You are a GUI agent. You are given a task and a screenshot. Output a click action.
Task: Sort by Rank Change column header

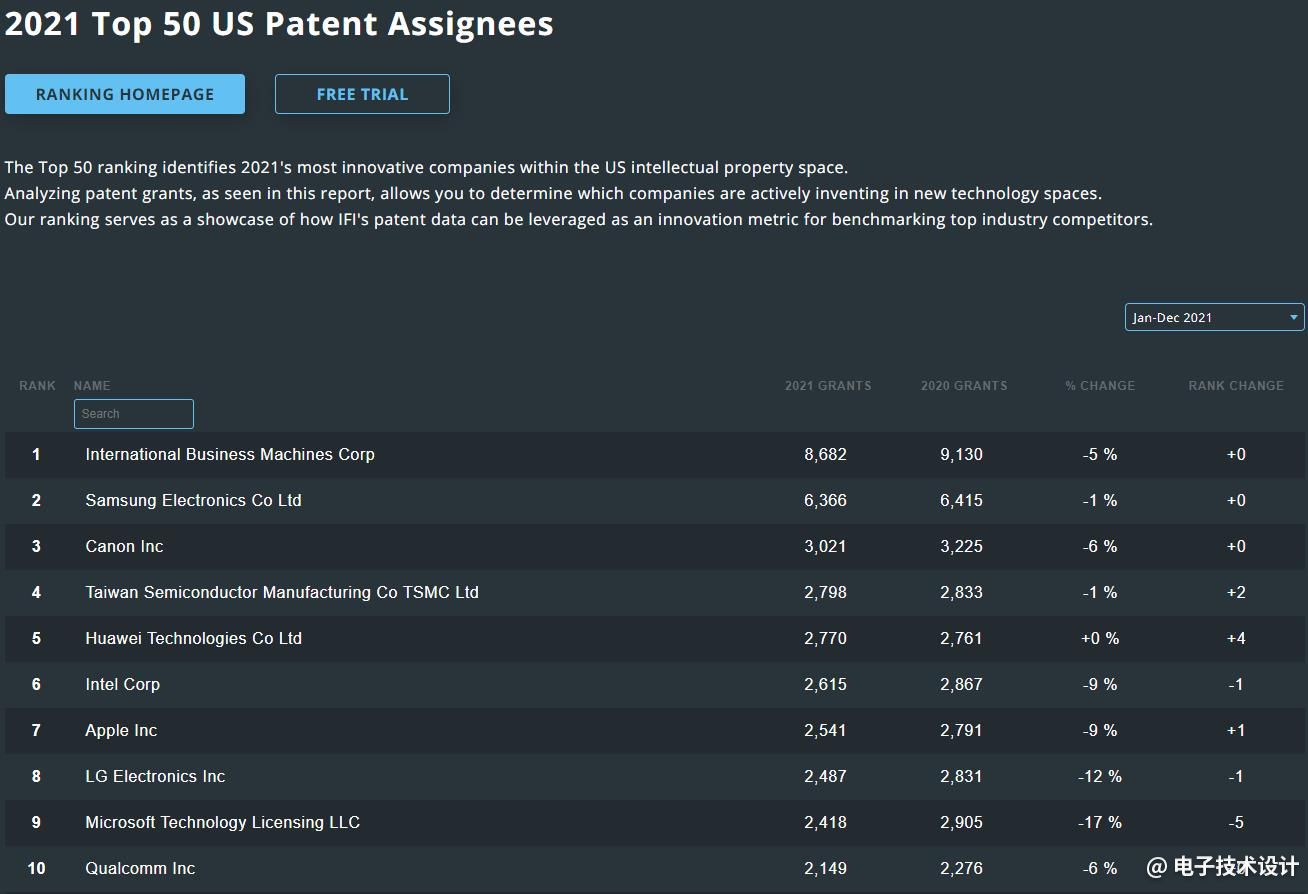pyautogui.click(x=1235, y=386)
